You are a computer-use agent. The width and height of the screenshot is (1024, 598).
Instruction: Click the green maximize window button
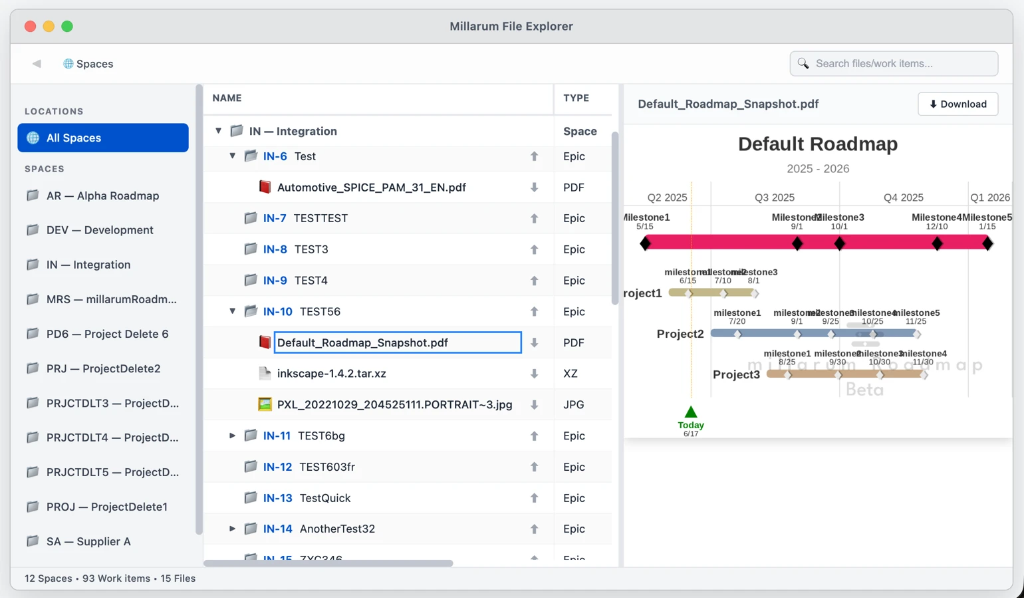67,26
